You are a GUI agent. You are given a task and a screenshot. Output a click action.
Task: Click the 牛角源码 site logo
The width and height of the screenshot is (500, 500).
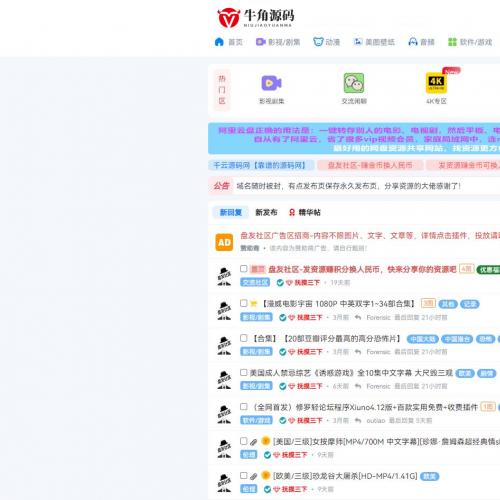click(256, 17)
